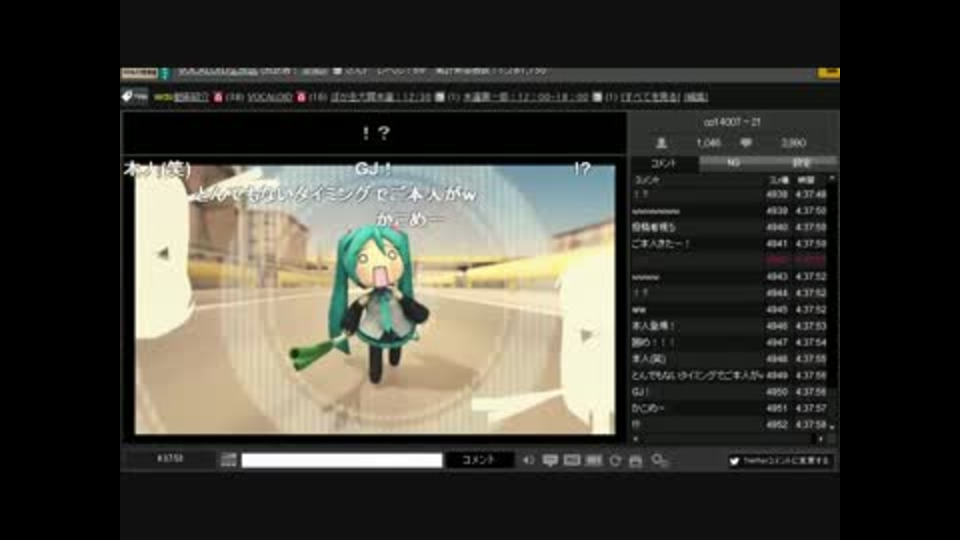This screenshot has height=540, width=960.
Task: Select comment row 'GJ!' in the list
Action: [x=729, y=392]
